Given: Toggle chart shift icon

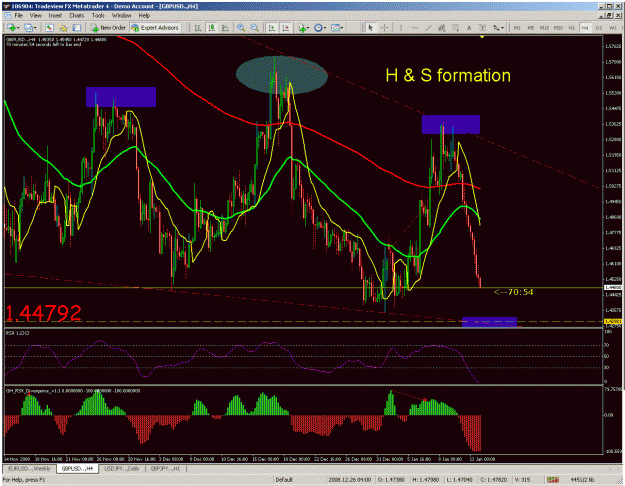Looking at the screenshot, I should pyautogui.click(x=285, y=28).
